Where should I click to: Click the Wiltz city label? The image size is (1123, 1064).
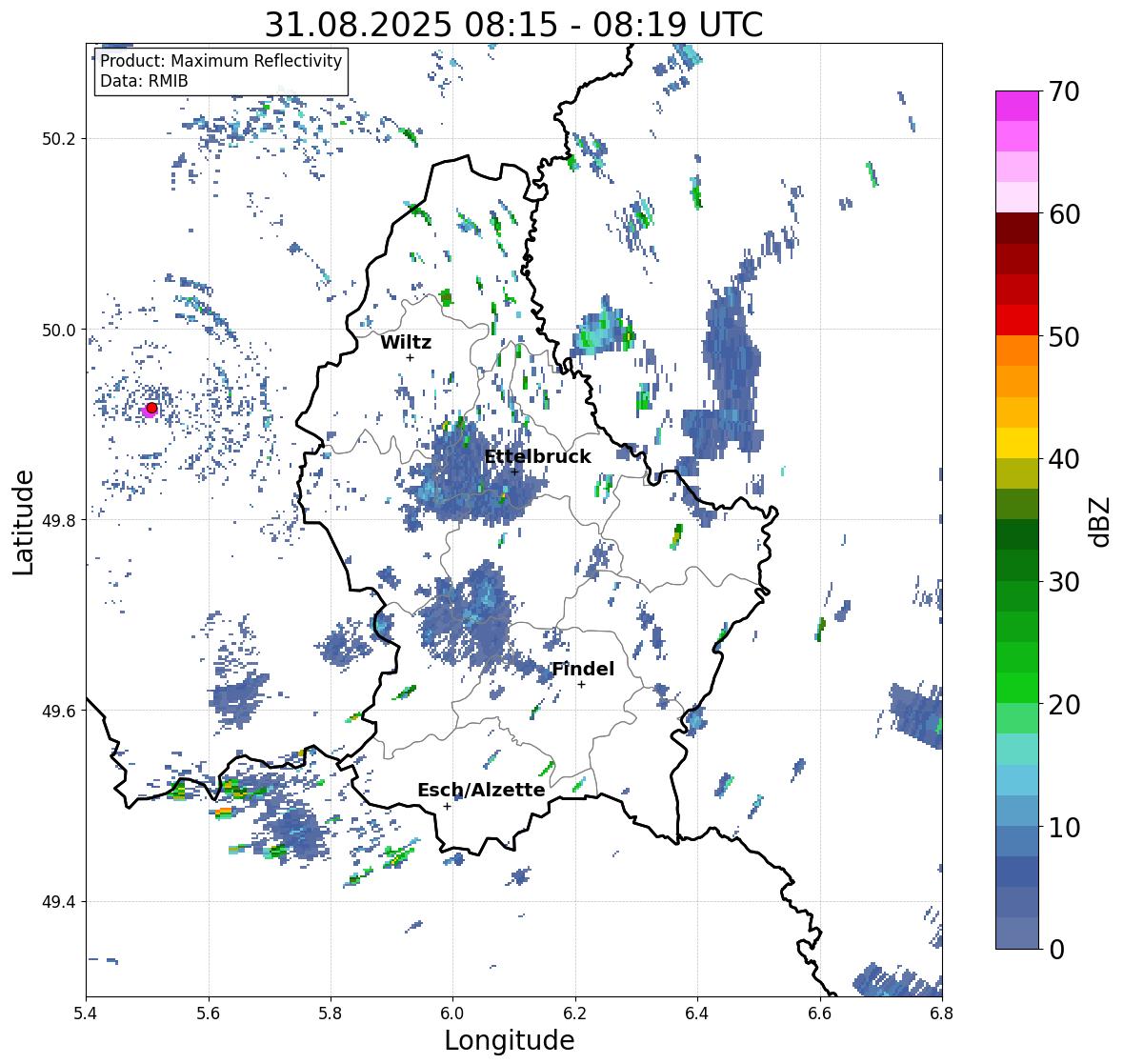[406, 342]
